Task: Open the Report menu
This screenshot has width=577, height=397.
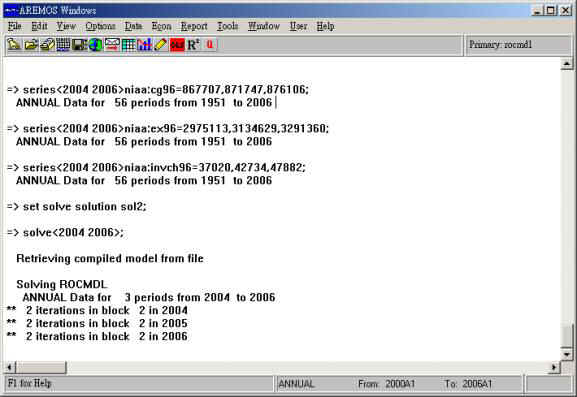Action: click(x=194, y=26)
